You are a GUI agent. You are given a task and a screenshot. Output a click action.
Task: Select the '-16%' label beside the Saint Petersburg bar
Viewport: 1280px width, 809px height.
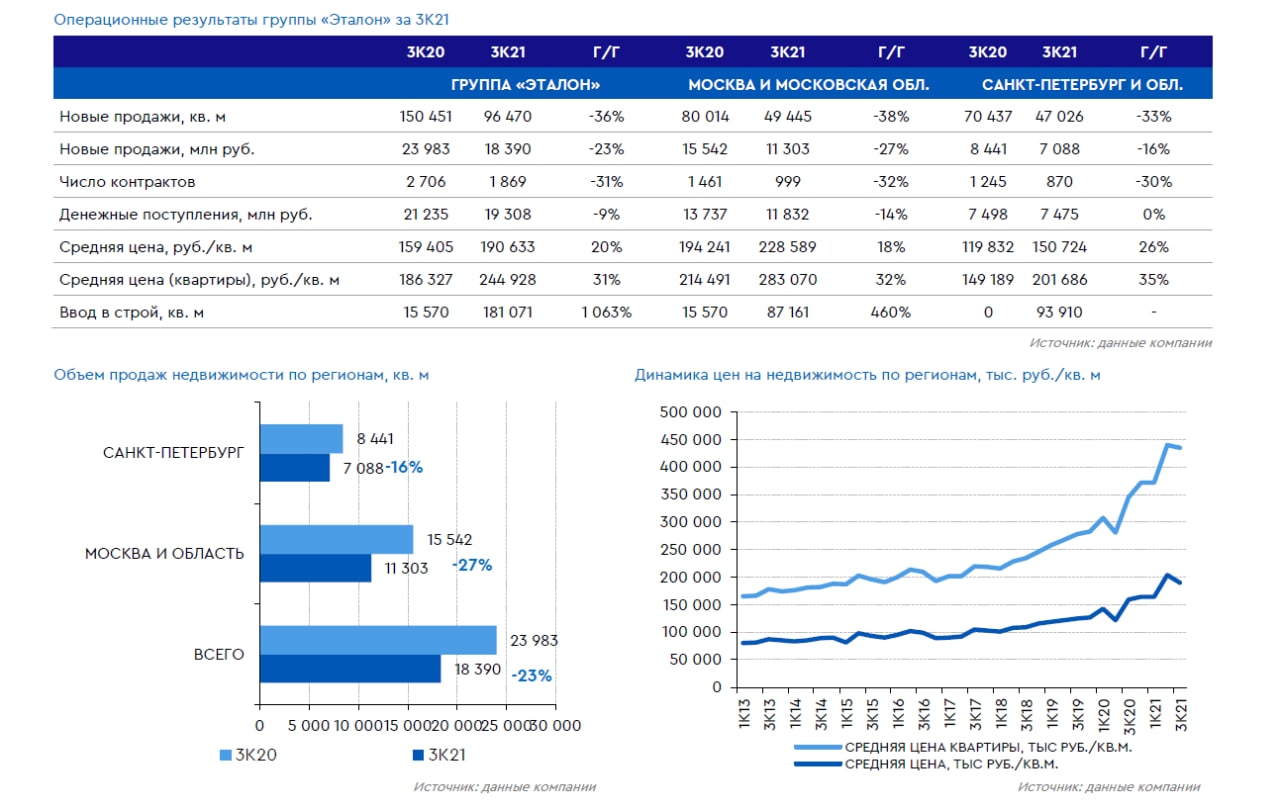coord(405,468)
